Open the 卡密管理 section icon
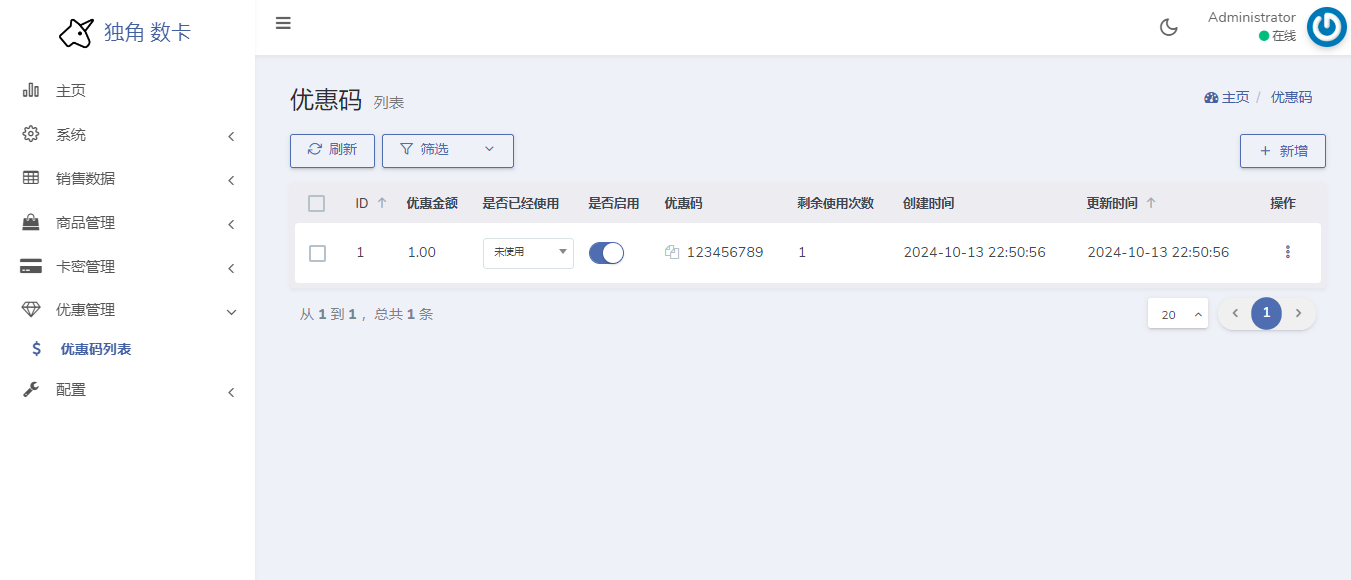Screen dimensions: 1351x580 point(30,266)
